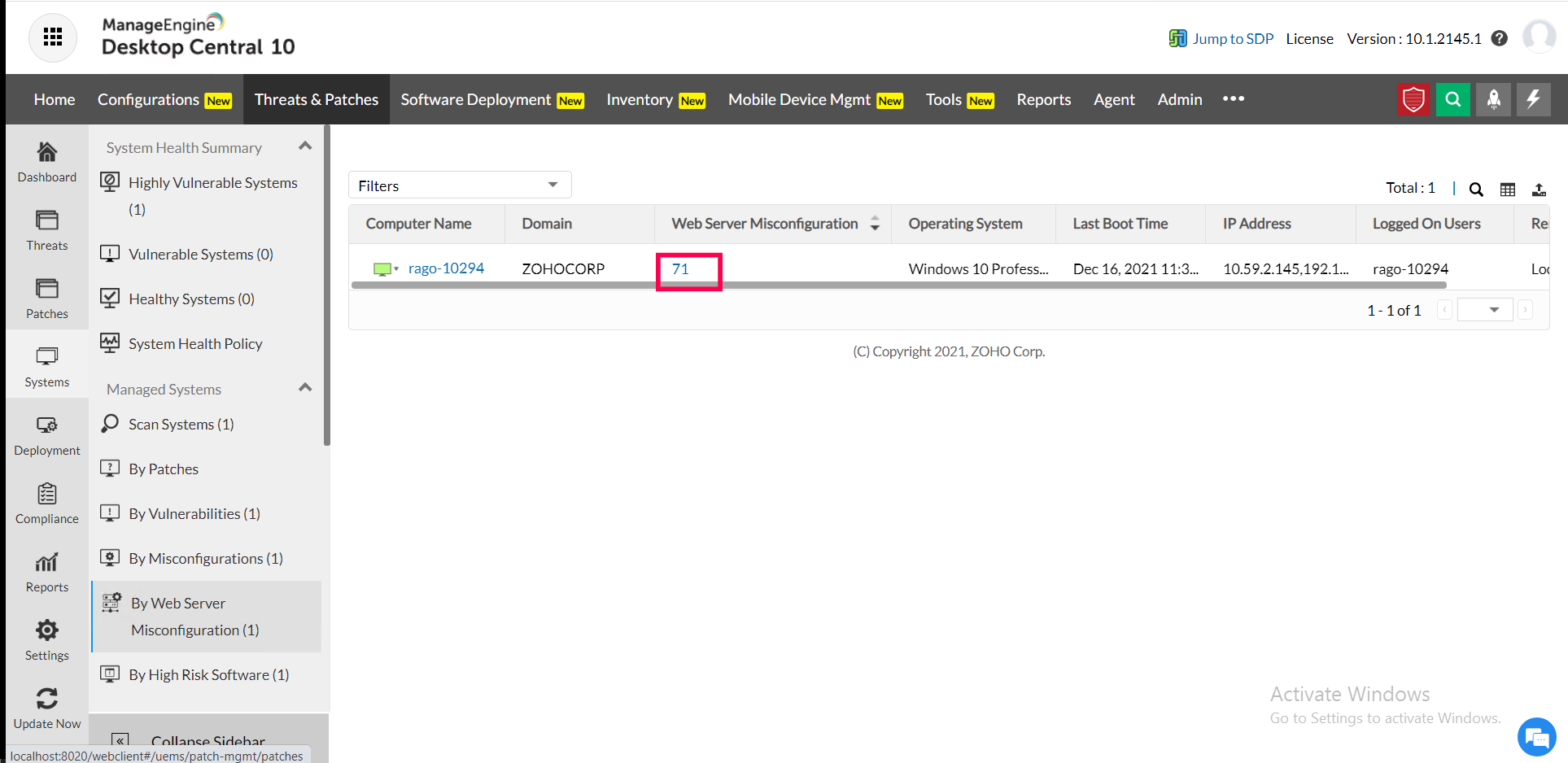The image size is (1568, 763).
Task: Click the Collapse Sidebar button
Action: pos(208,739)
